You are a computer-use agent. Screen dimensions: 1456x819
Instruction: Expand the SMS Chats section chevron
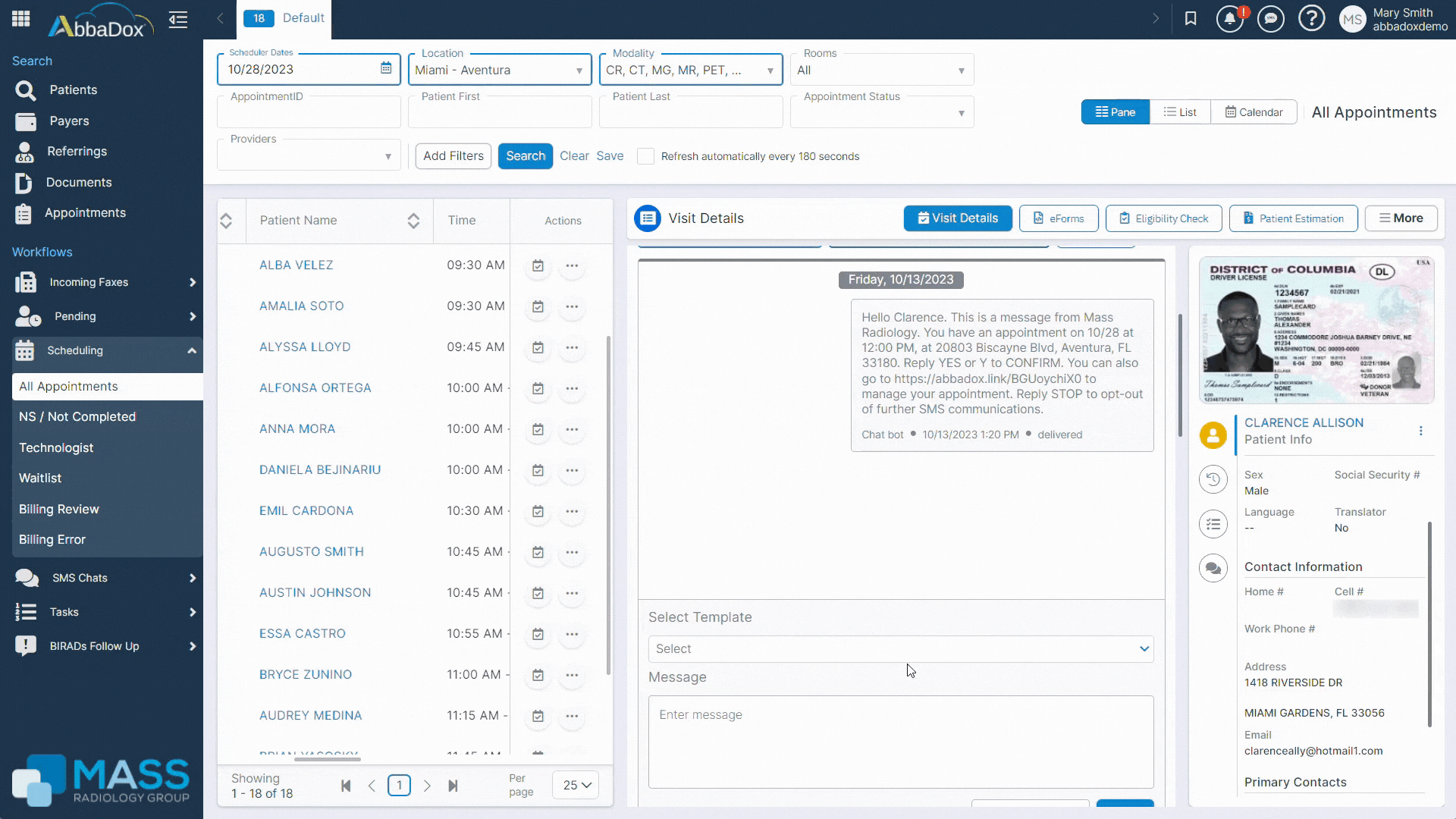[192, 578]
